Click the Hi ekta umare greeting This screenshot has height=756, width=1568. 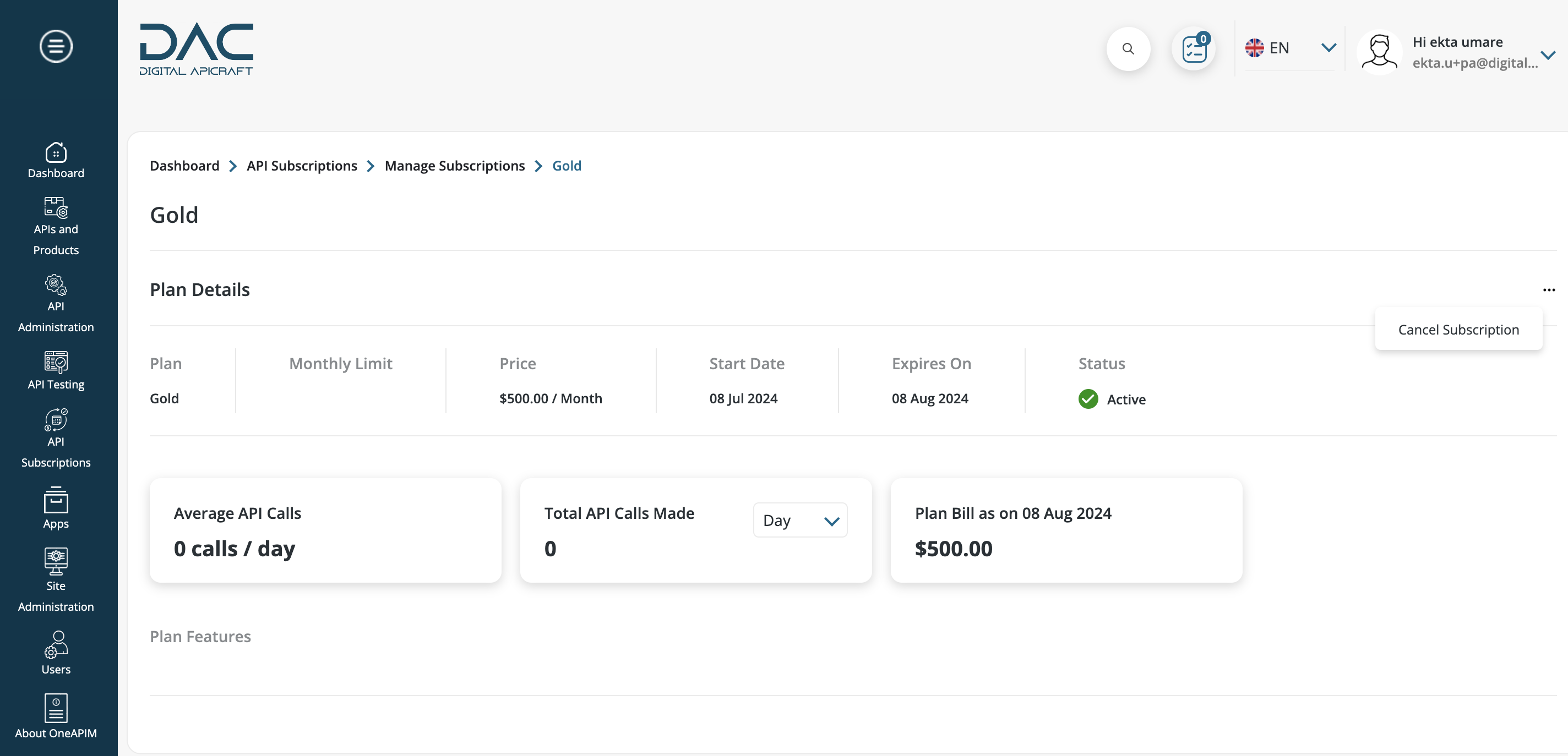tap(1457, 41)
